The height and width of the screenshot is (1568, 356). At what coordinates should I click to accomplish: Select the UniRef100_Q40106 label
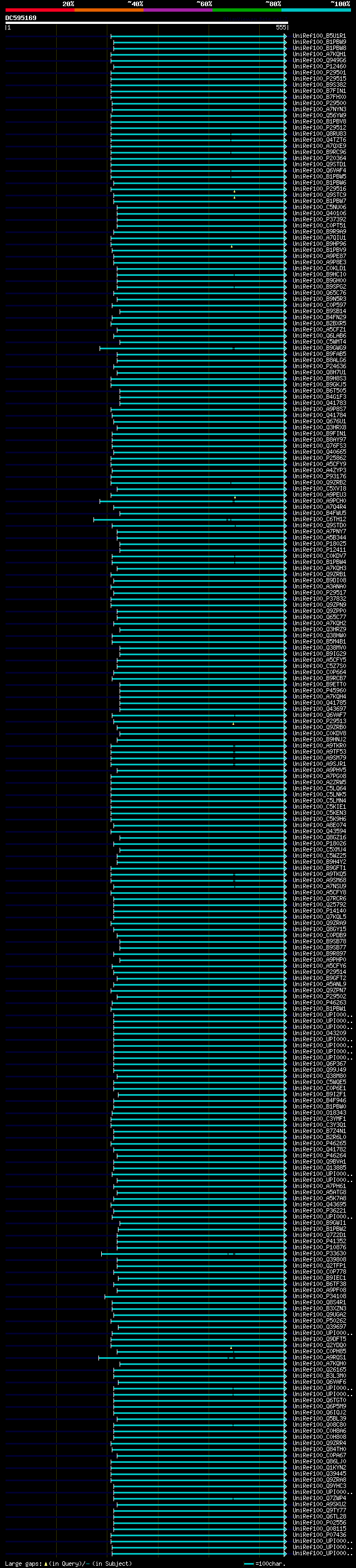(319, 213)
